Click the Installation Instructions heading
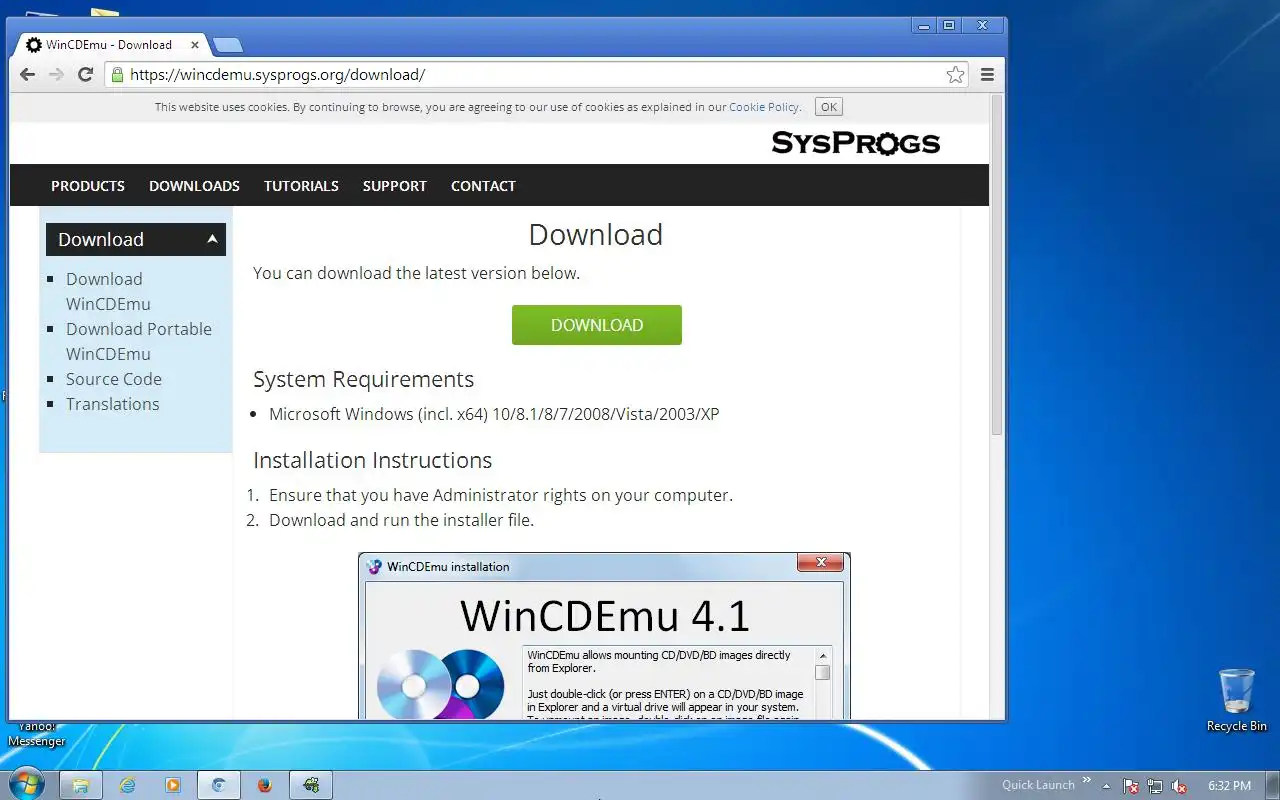The height and width of the screenshot is (800, 1280). (x=372, y=460)
